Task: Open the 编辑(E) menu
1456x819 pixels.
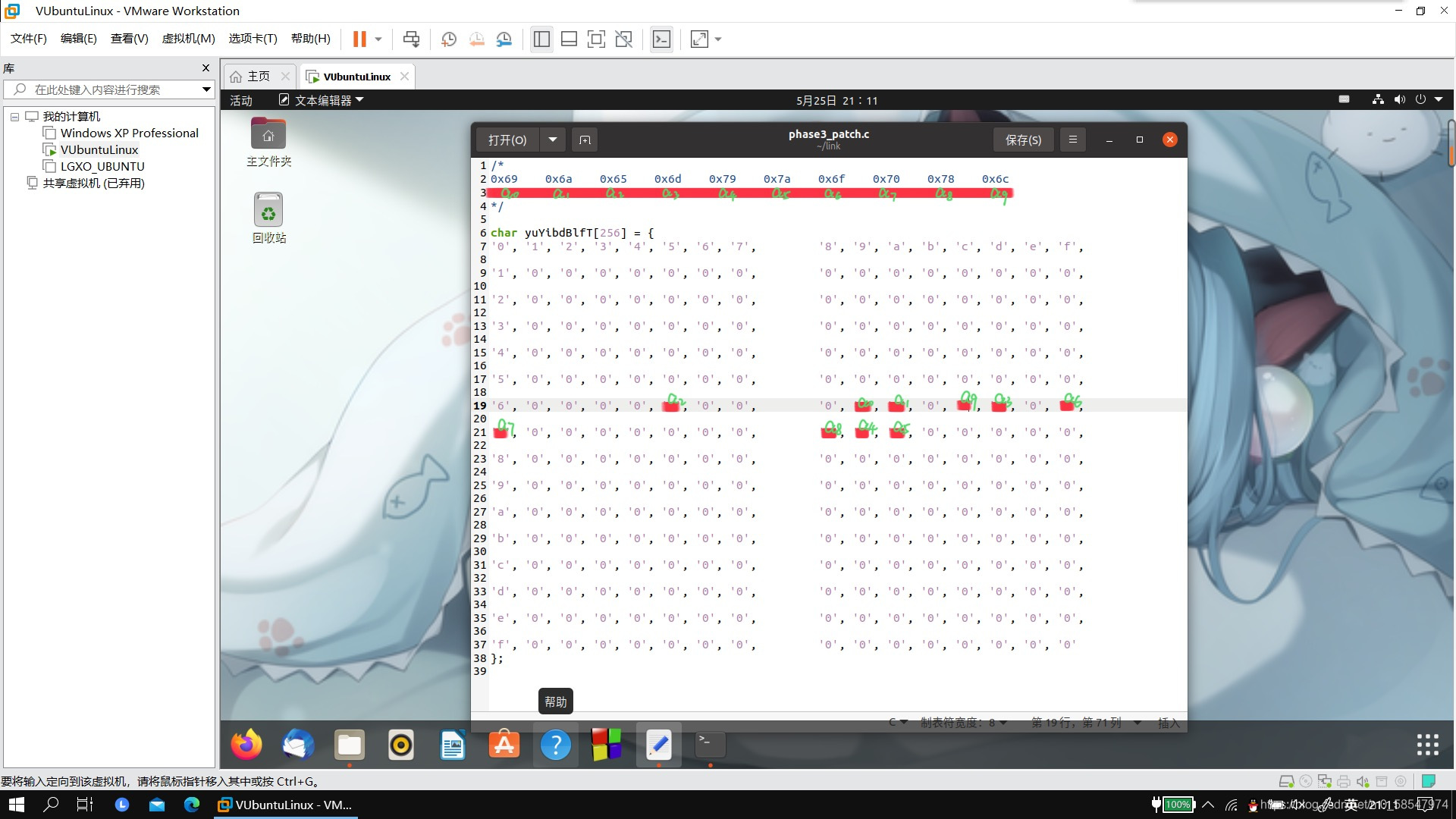Action: click(x=78, y=39)
